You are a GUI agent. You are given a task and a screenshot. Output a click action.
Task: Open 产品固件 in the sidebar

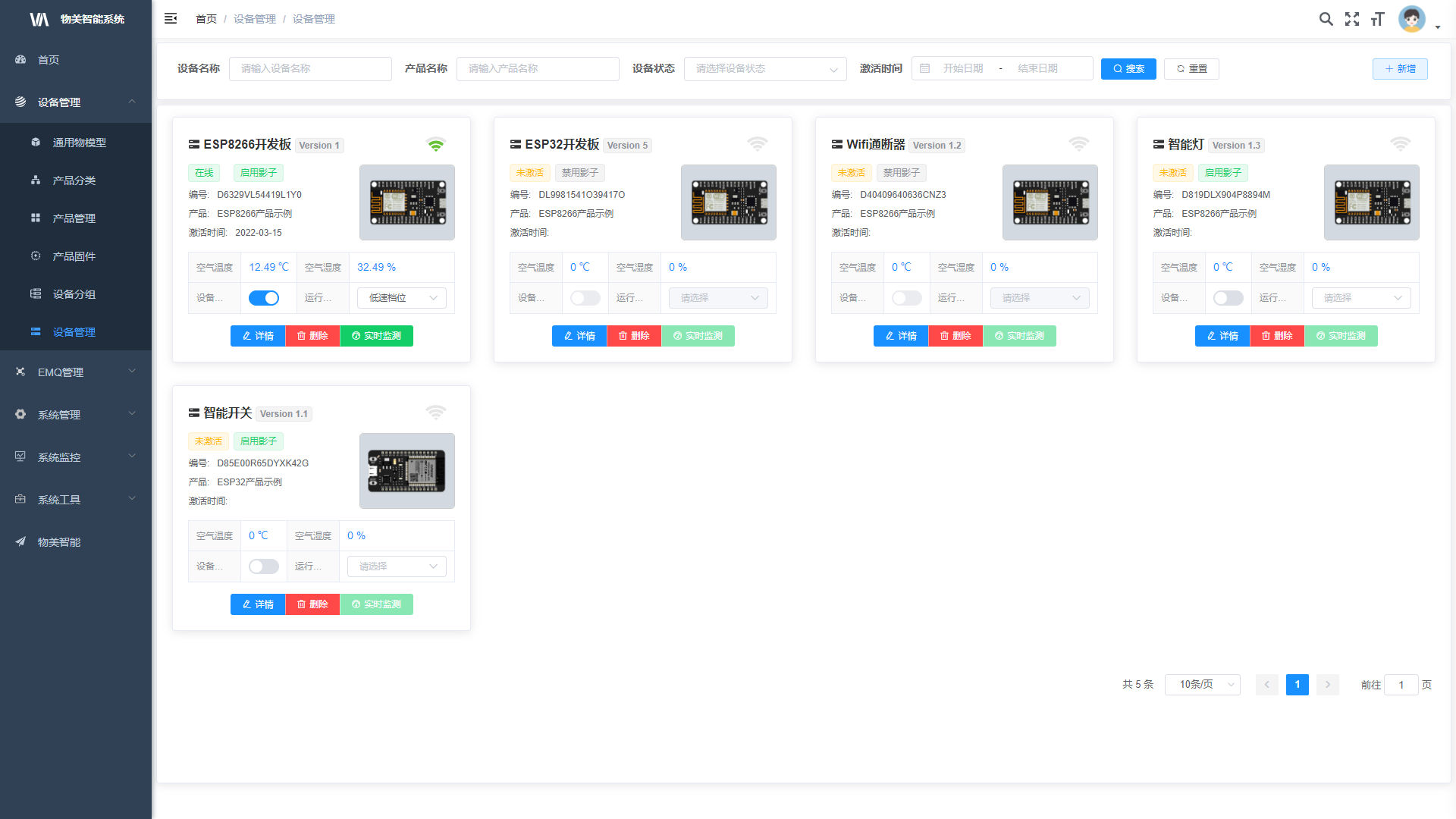(x=74, y=256)
